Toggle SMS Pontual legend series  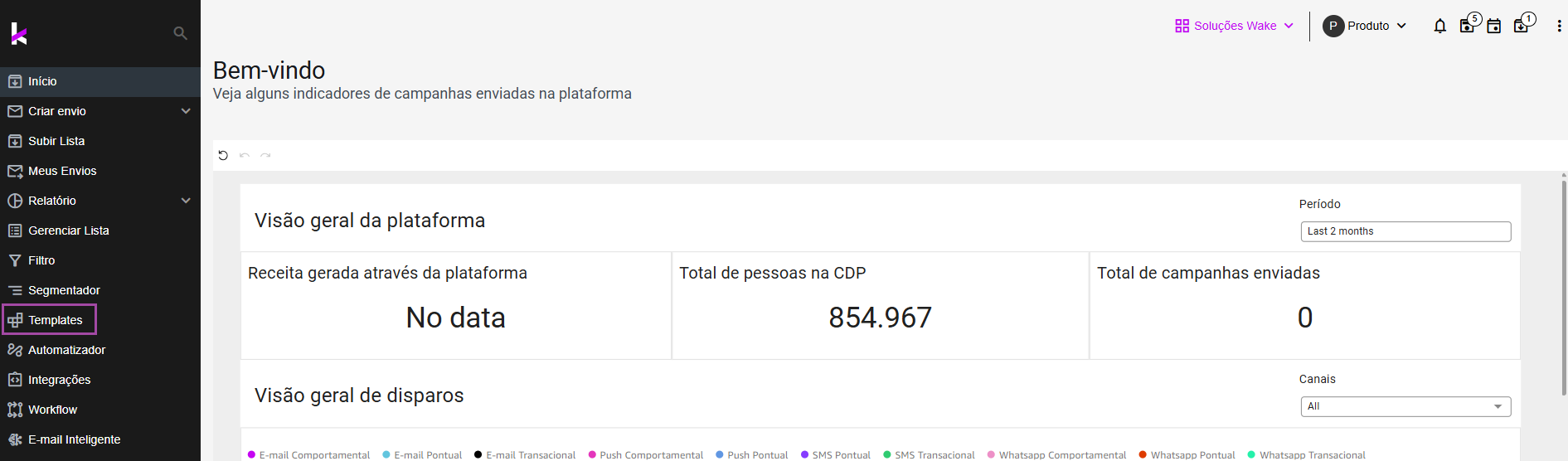click(x=836, y=454)
